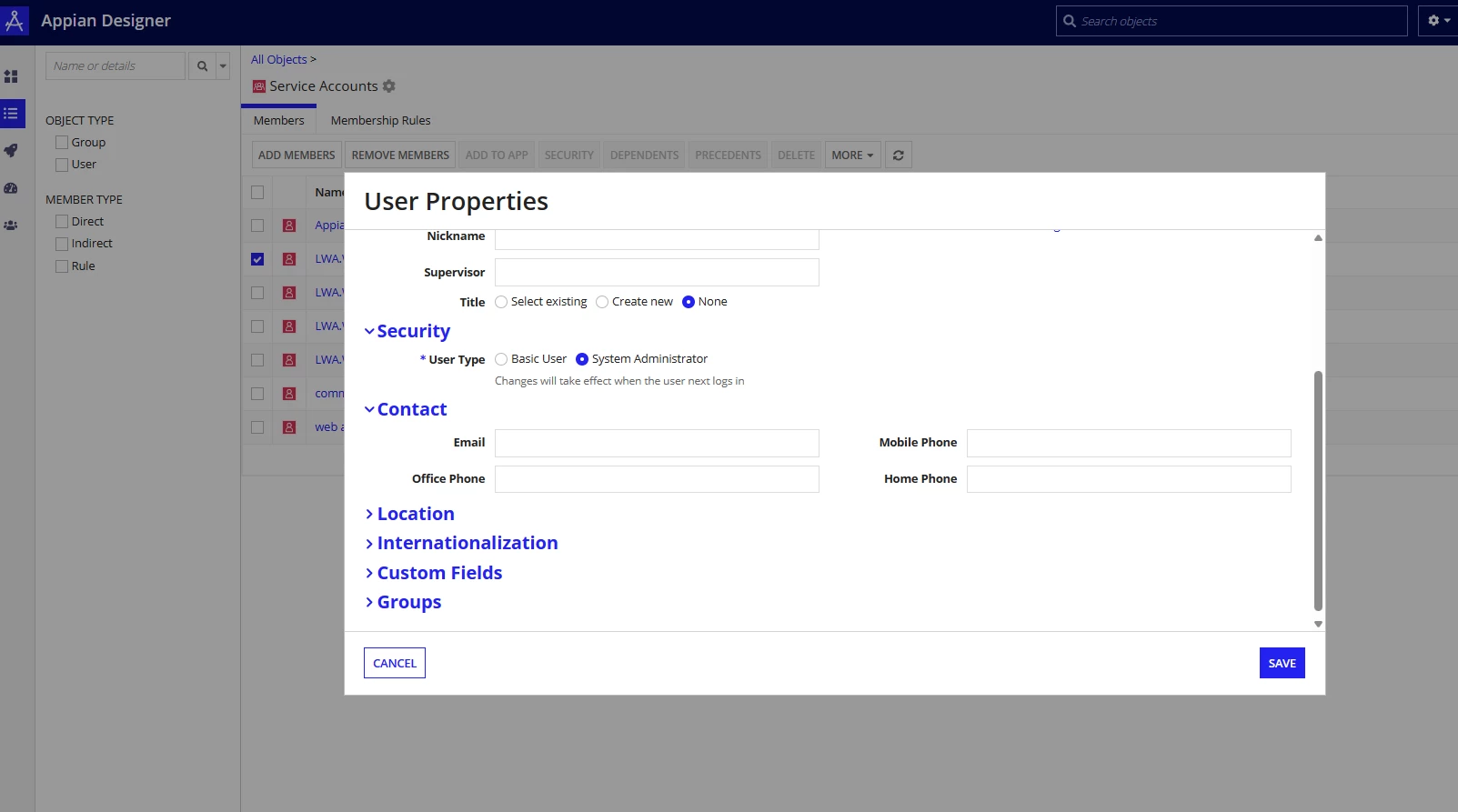Click the magnifier button beside Name or details

pyautogui.click(x=202, y=65)
